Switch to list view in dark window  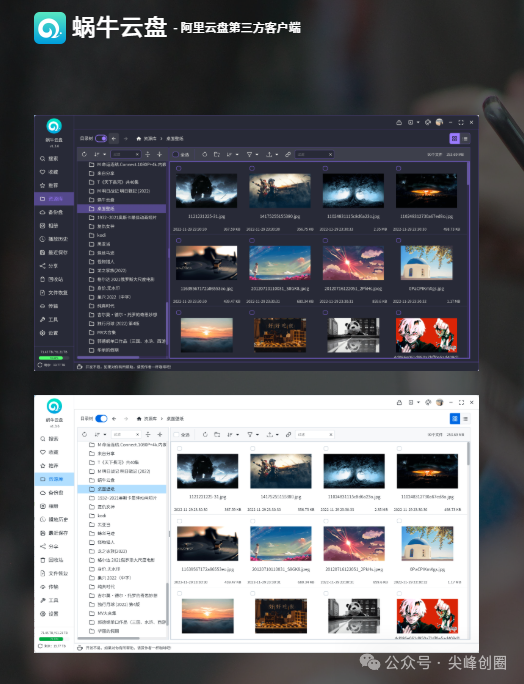466,138
